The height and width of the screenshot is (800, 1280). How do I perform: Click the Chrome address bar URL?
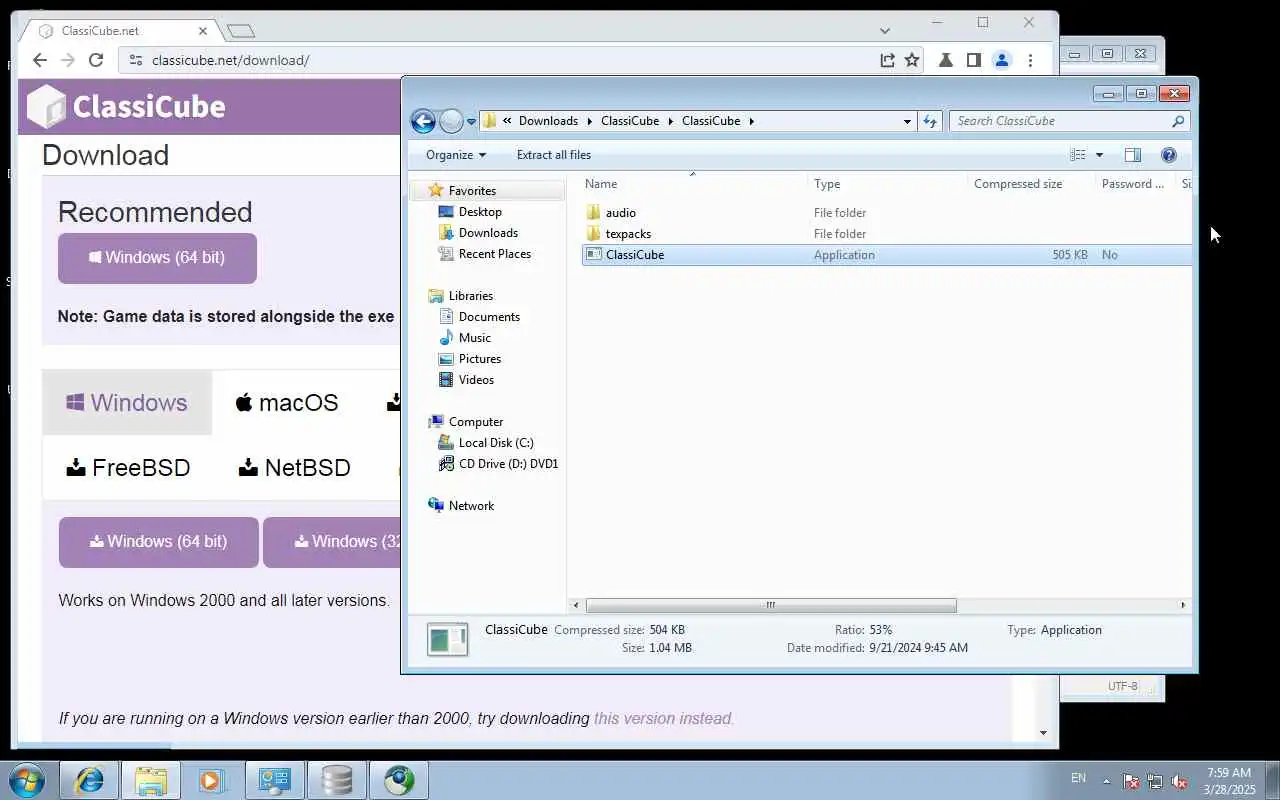[230, 60]
